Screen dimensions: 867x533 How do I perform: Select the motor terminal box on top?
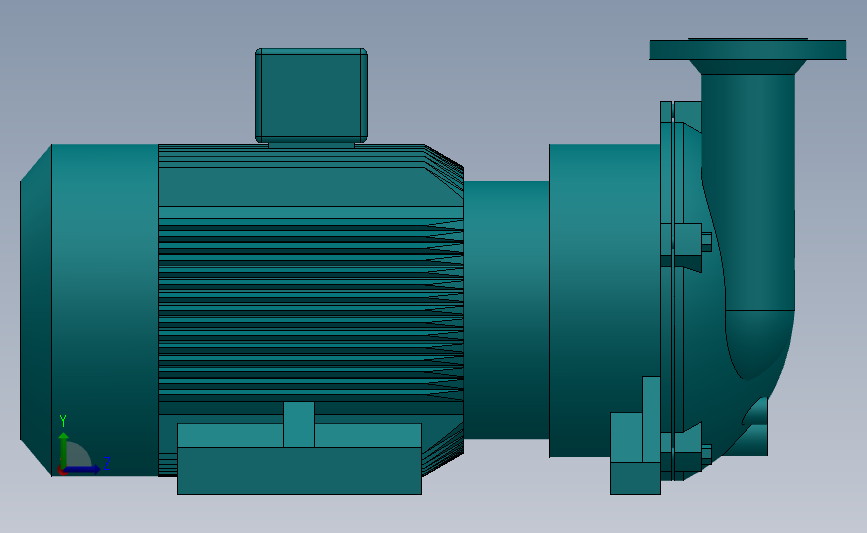coord(311,95)
